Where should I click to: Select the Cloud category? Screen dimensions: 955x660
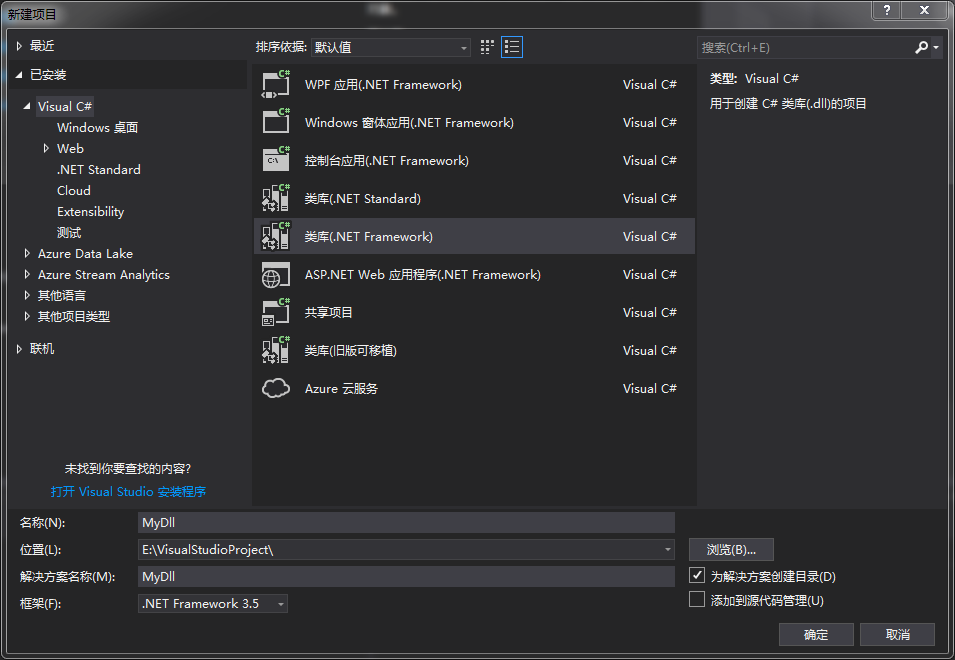[74, 191]
